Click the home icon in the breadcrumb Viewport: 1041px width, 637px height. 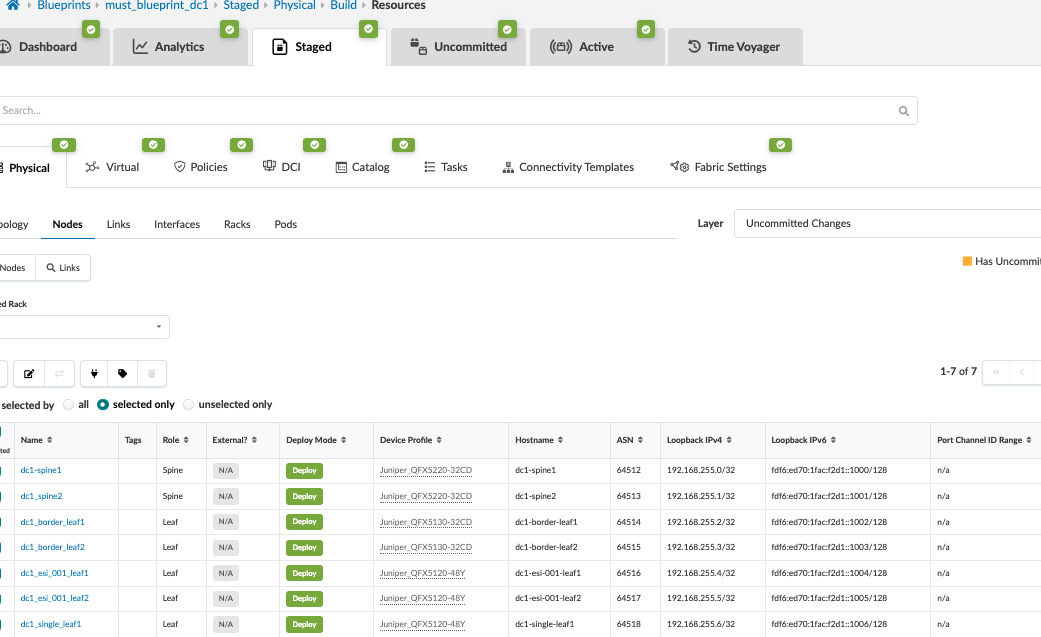click(12, 6)
